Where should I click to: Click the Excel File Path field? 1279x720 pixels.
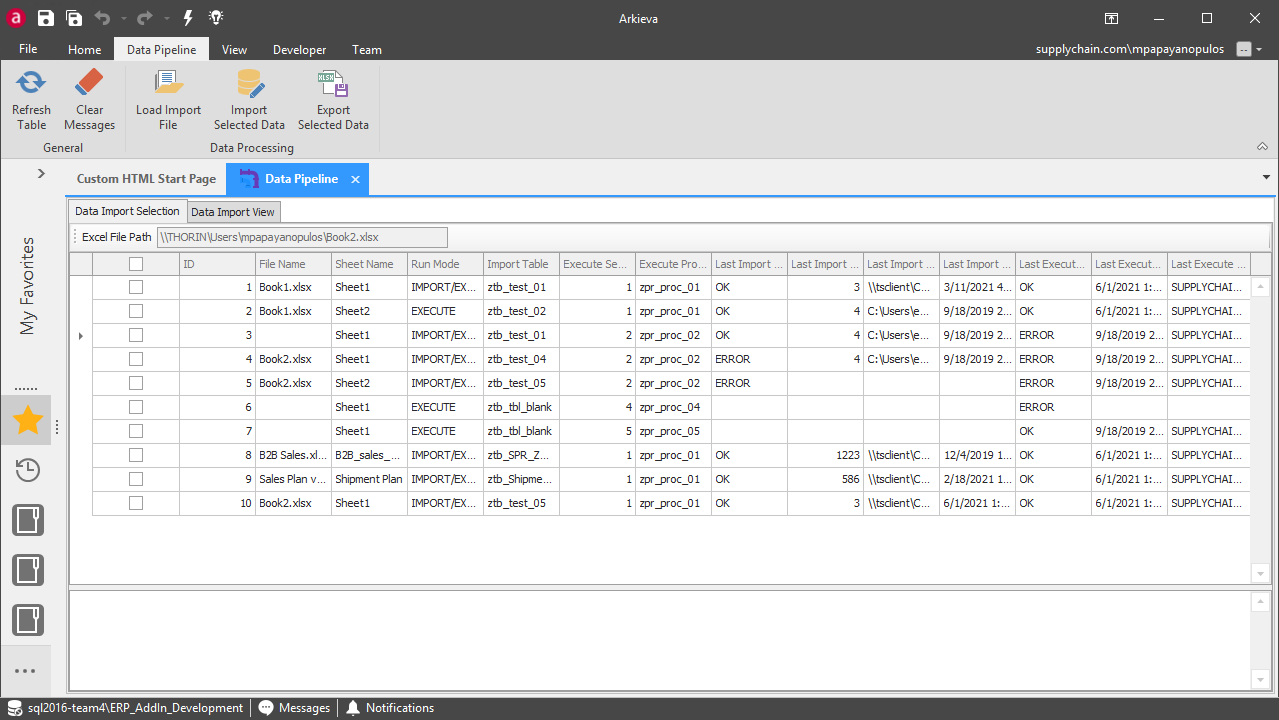pos(302,237)
